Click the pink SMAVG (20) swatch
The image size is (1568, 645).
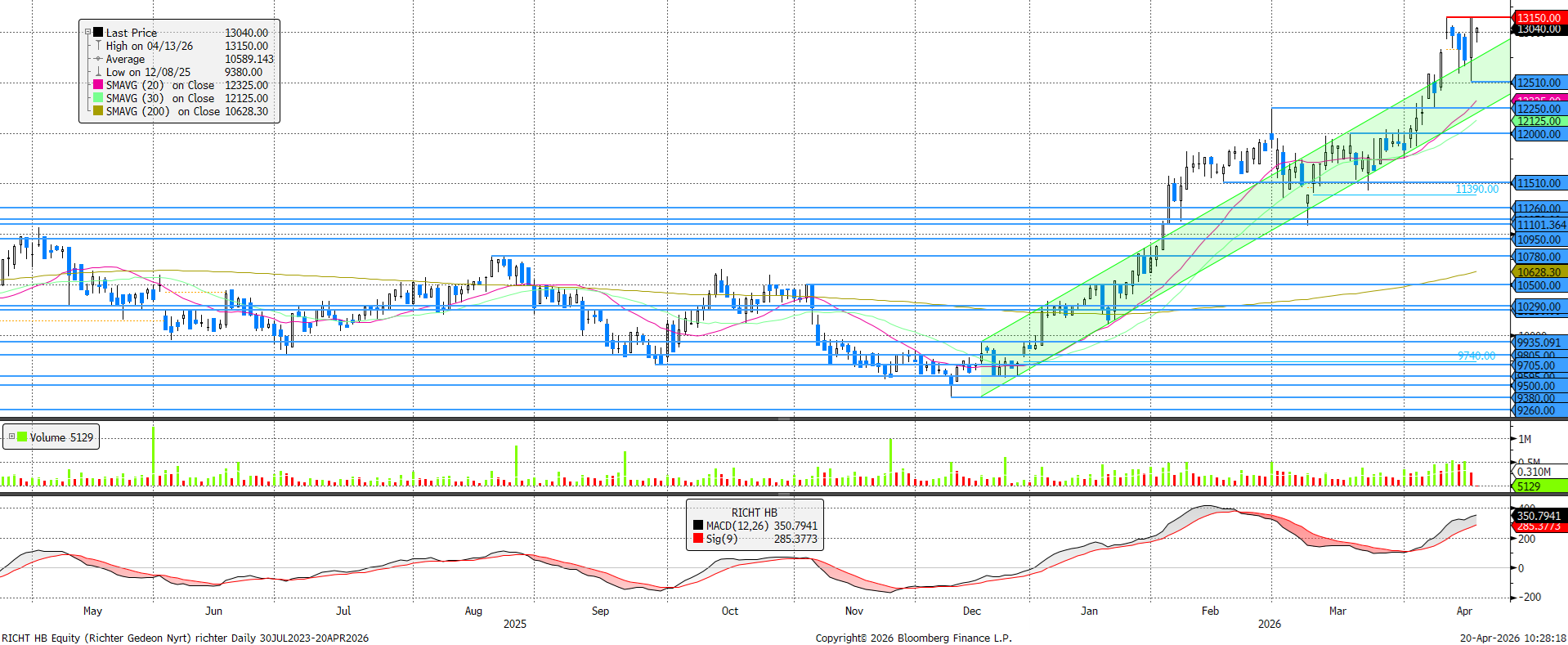(x=98, y=85)
